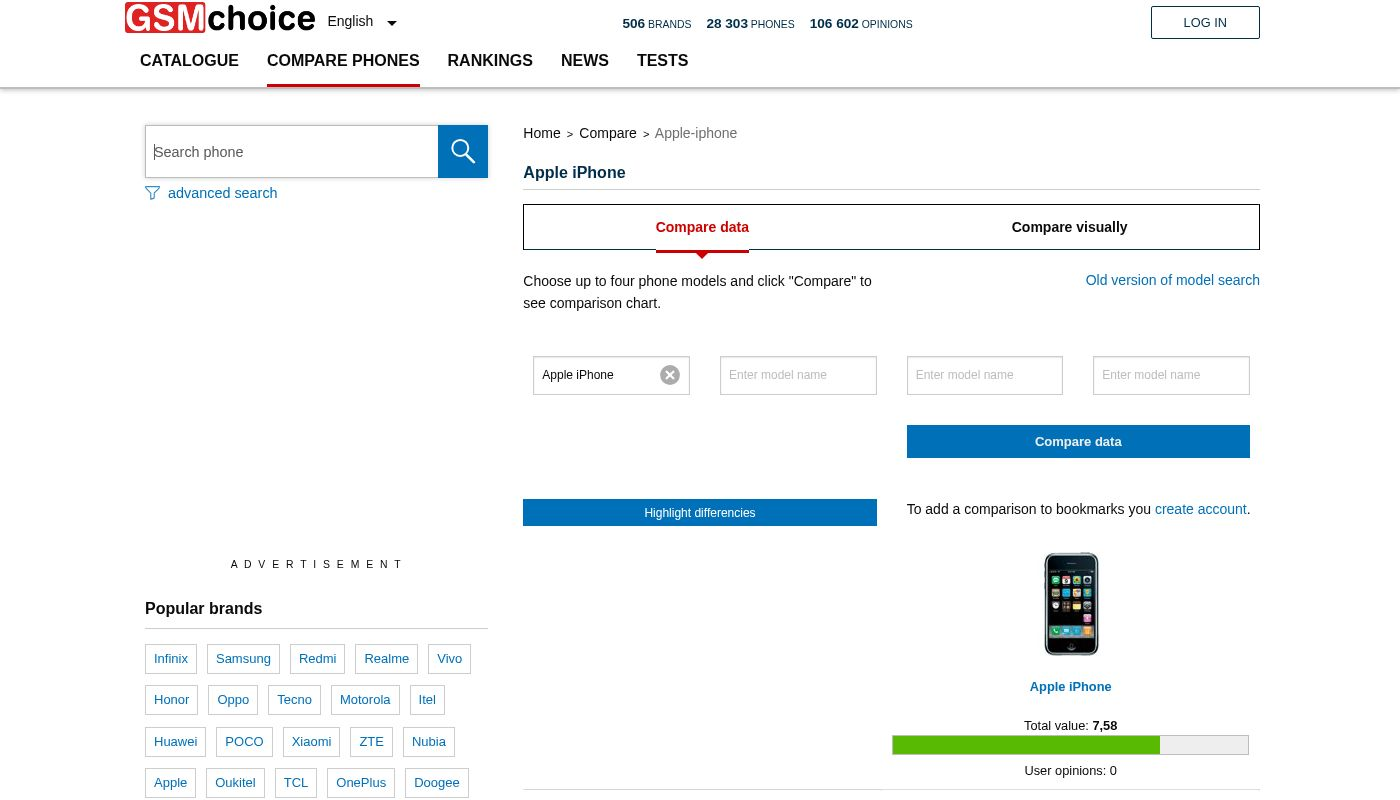The width and height of the screenshot is (1400, 800).
Task: Click the magnifier search button
Action: [x=463, y=152]
